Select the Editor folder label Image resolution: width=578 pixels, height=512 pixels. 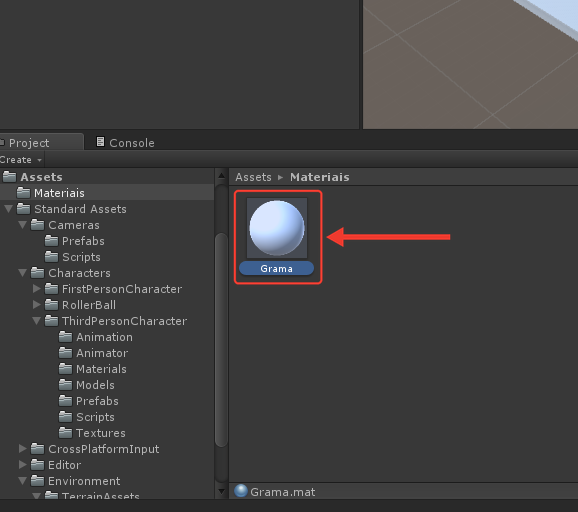tap(64, 465)
